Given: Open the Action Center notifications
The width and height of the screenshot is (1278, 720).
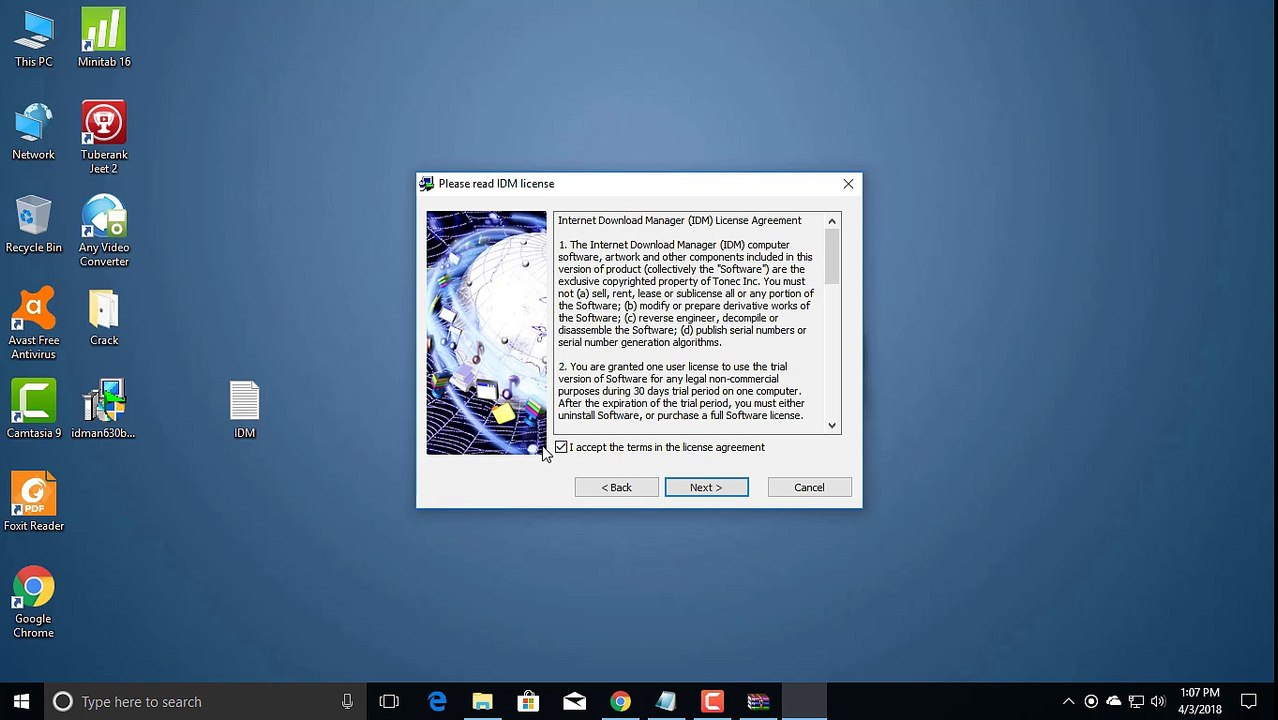Looking at the screenshot, I should (x=1248, y=701).
